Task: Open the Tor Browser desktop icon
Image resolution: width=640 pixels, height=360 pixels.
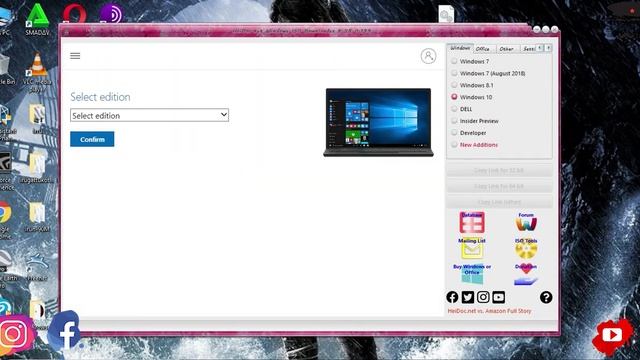Action: (111, 13)
